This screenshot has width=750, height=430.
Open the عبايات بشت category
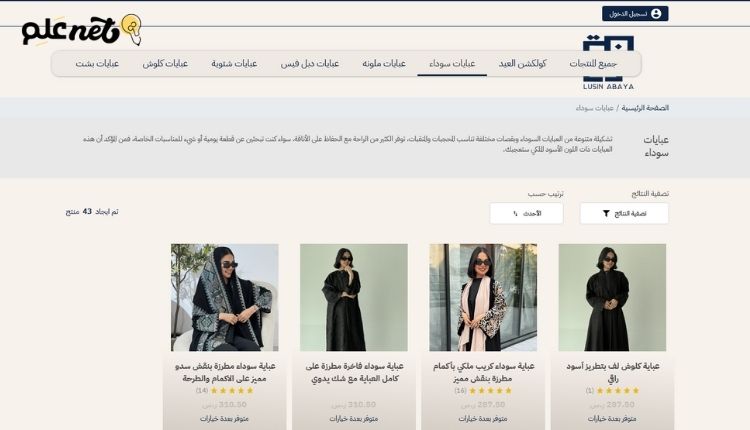tap(97, 63)
